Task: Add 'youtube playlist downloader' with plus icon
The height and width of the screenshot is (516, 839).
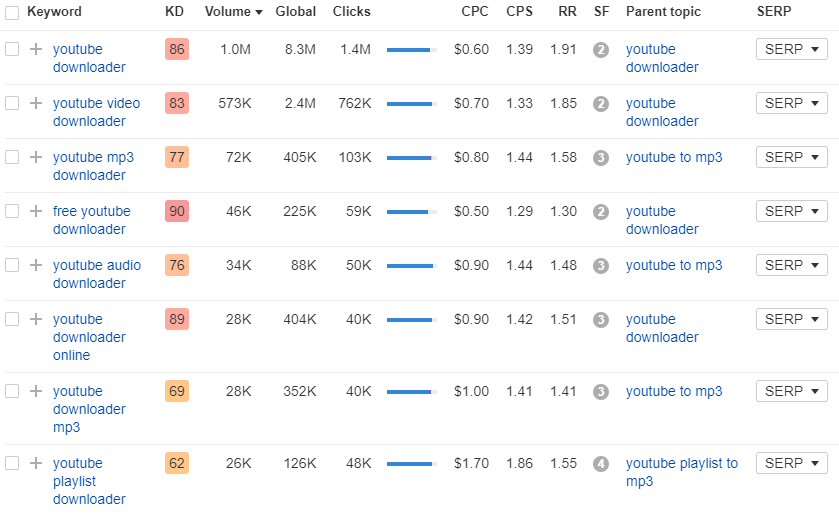Action: tap(36, 463)
